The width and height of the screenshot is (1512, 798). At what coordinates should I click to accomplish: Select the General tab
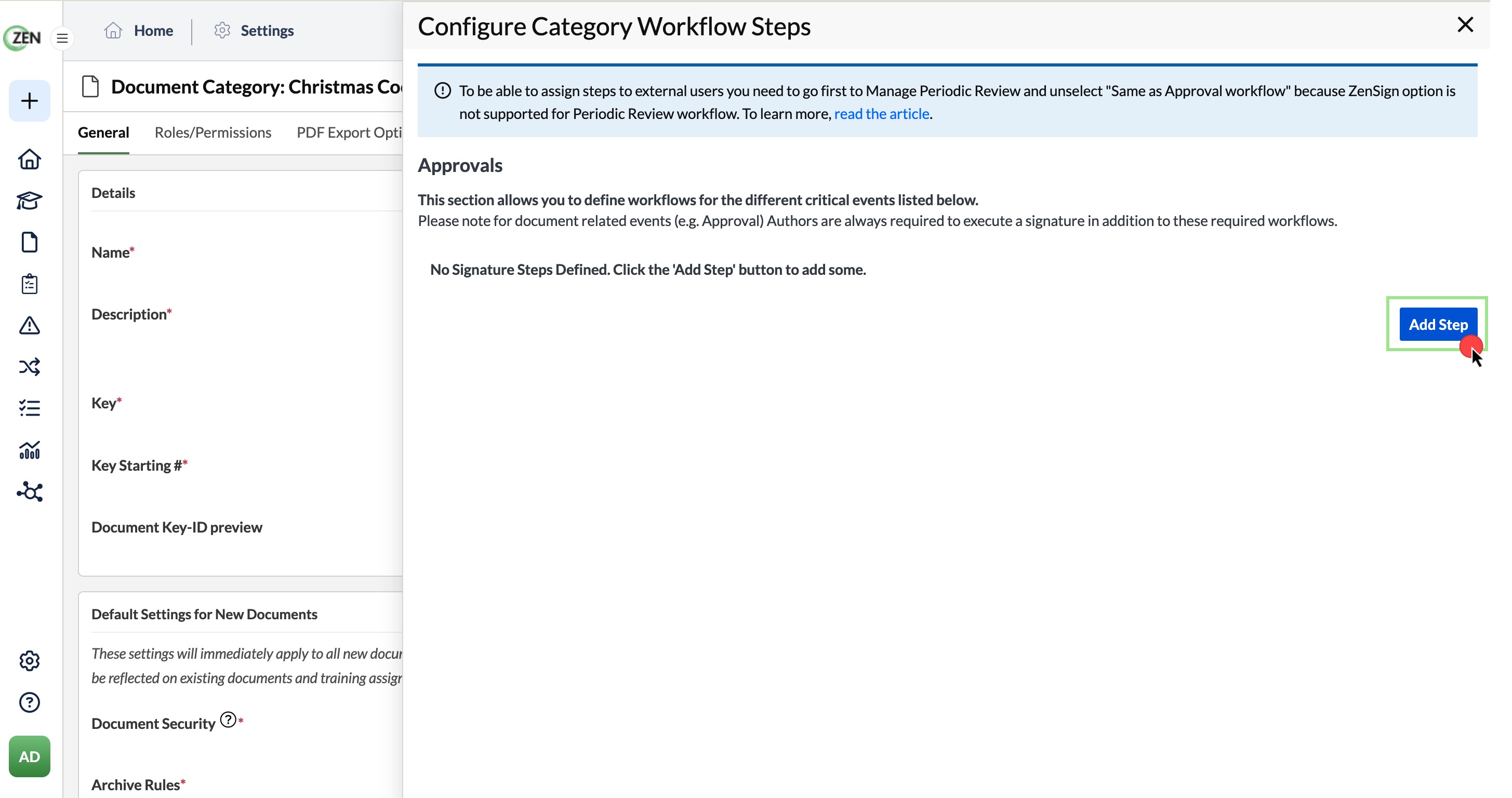click(103, 132)
